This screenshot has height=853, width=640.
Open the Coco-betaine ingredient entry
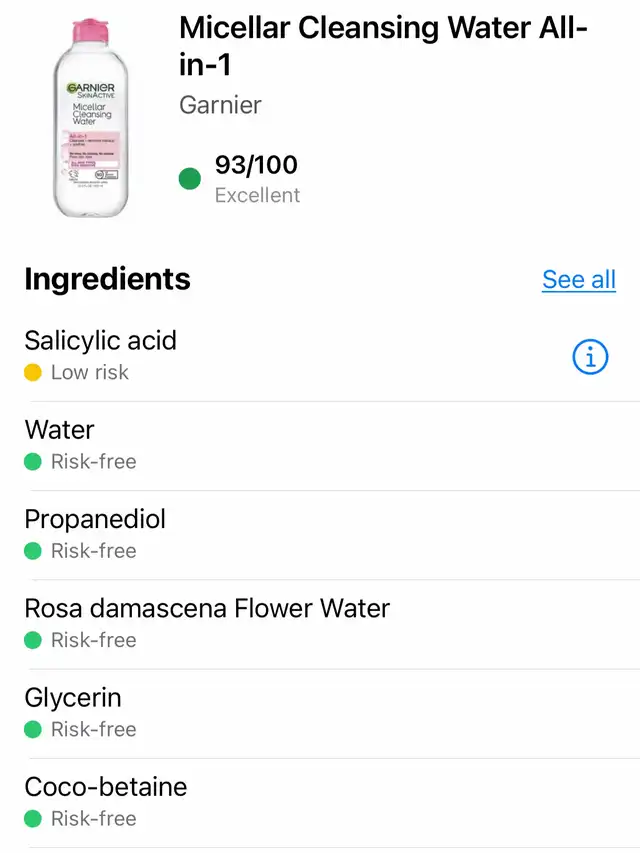pyautogui.click(x=105, y=787)
